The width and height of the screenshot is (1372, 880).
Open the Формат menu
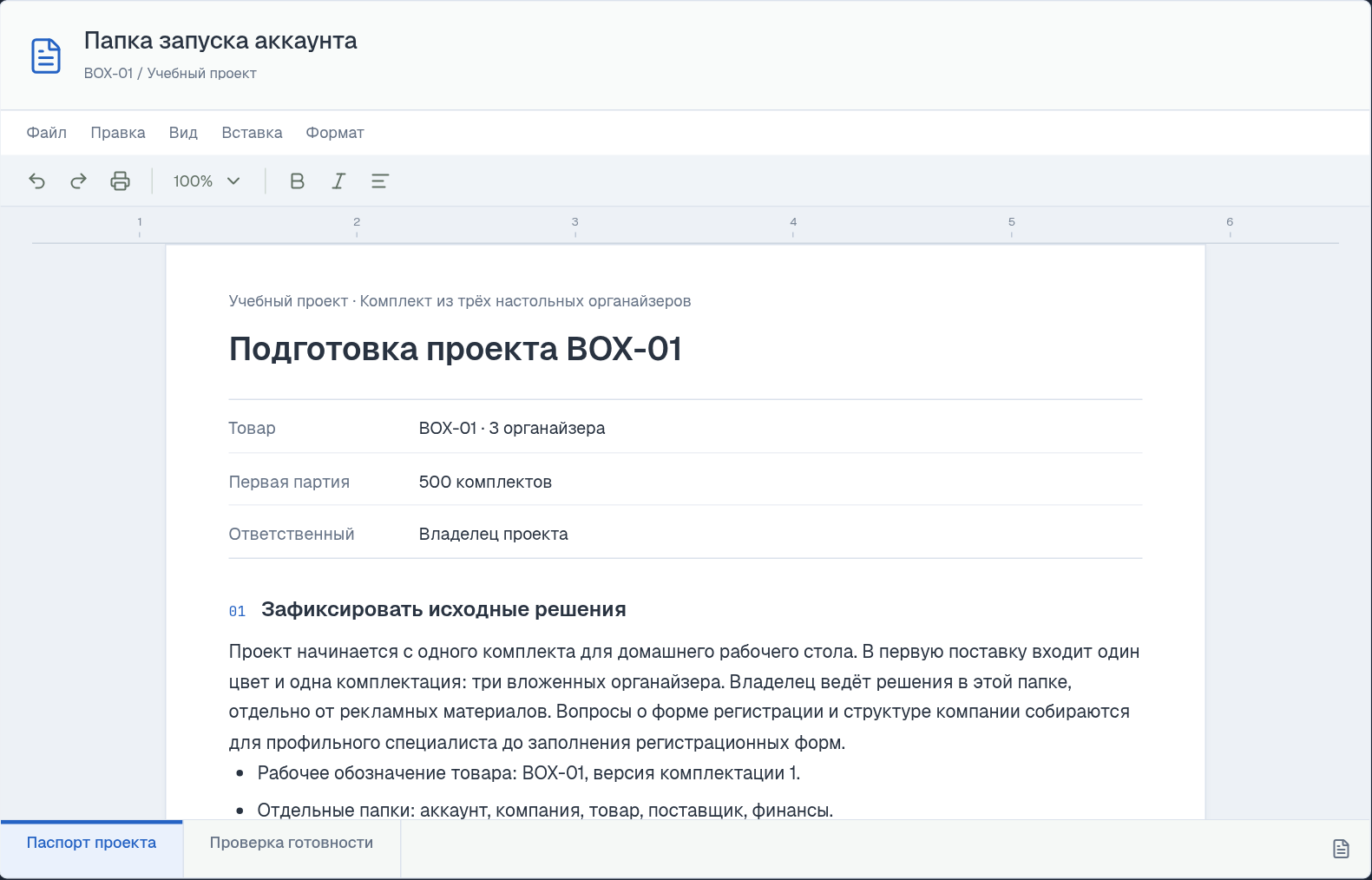tap(335, 133)
